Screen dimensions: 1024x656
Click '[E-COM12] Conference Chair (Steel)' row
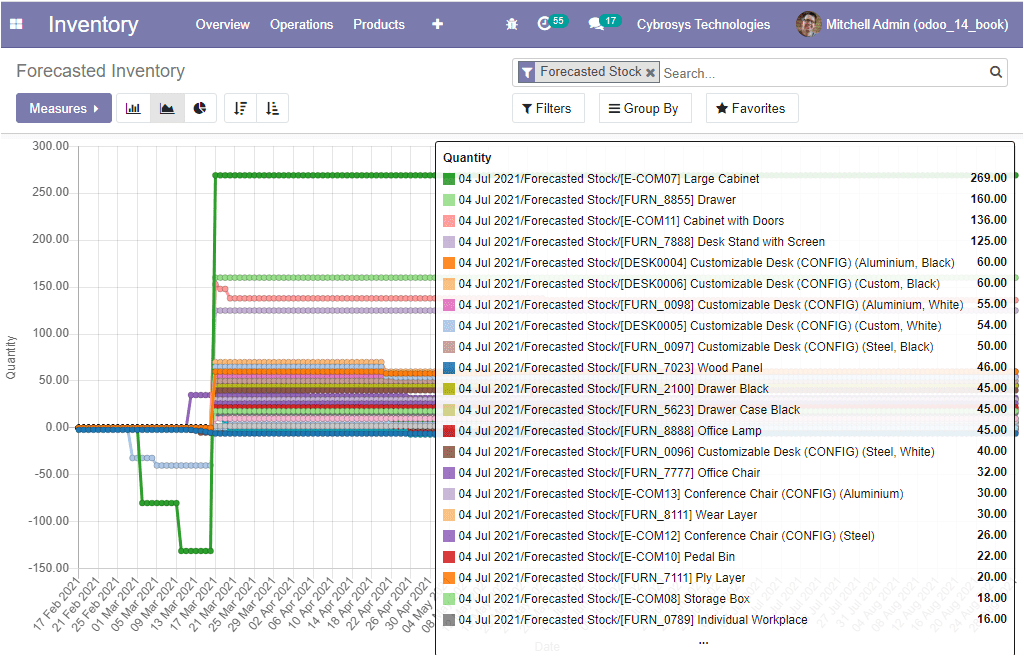tap(725, 535)
